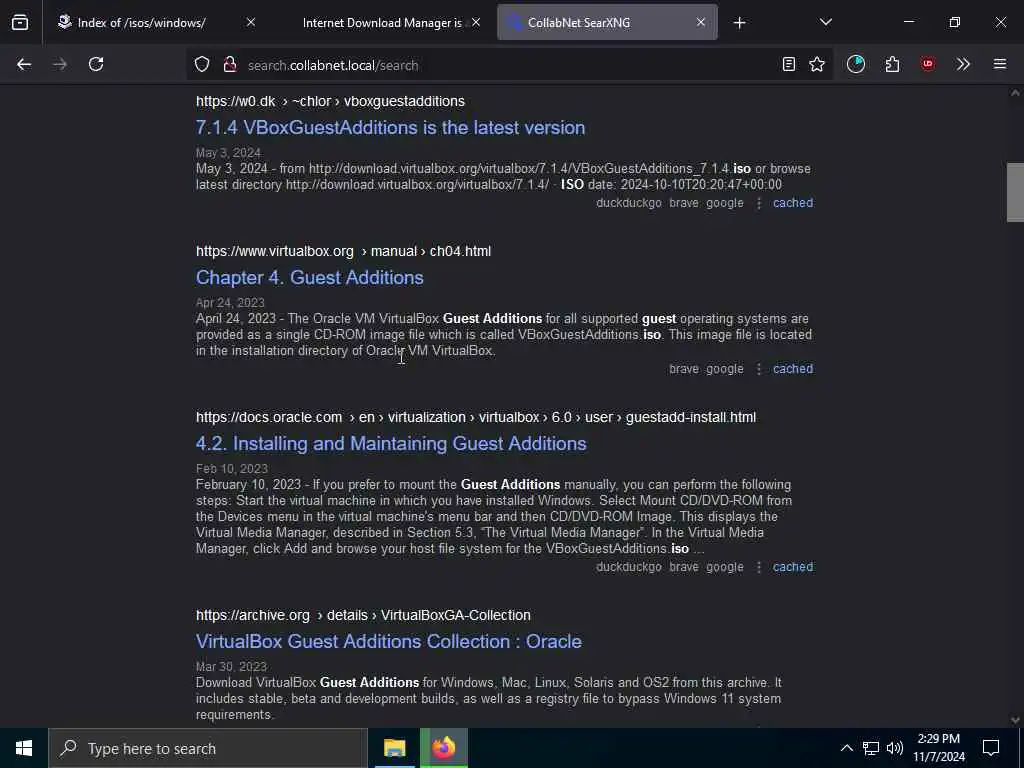Click 'Mar 30, 2023' date text

[231, 667]
